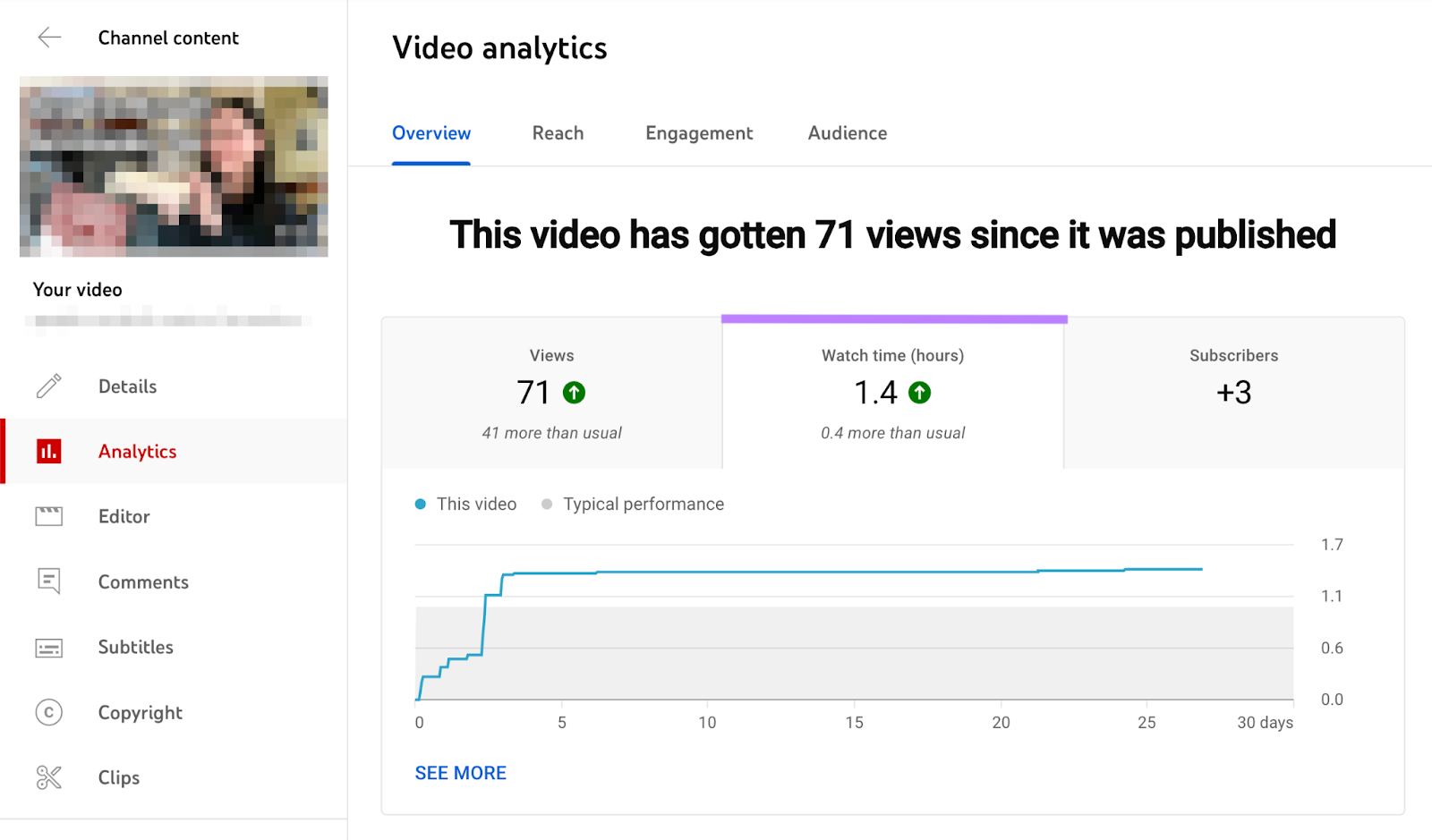Click the Subtitles icon
This screenshot has width=1432, height=840.
click(48, 647)
